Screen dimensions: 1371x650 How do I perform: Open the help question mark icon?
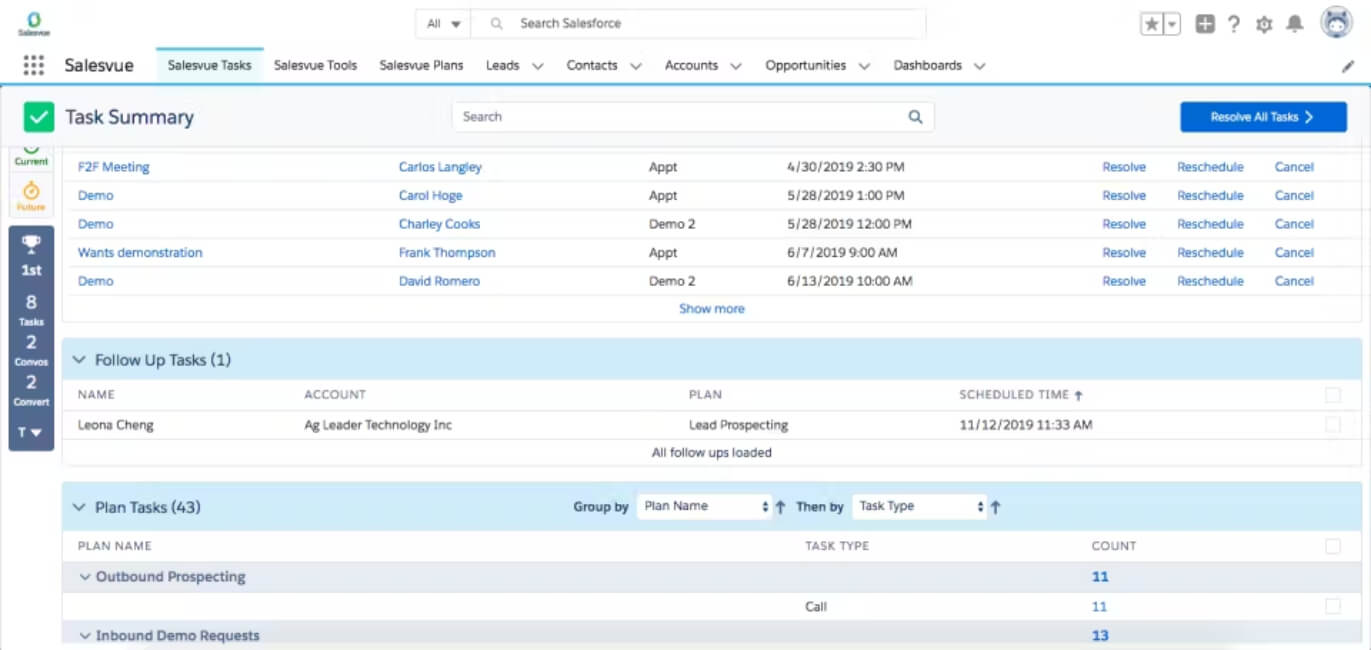(1234, 25)
